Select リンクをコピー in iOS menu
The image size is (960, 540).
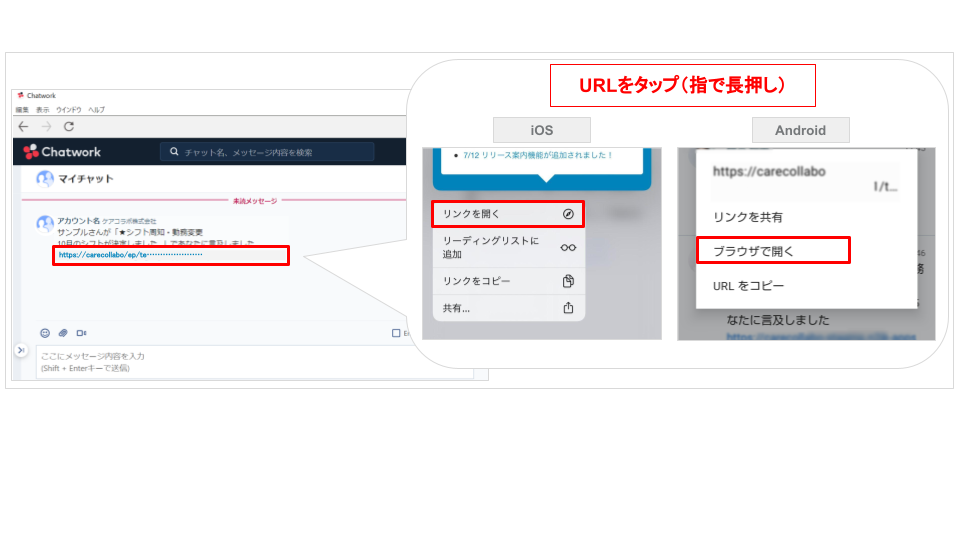[508, 281]
